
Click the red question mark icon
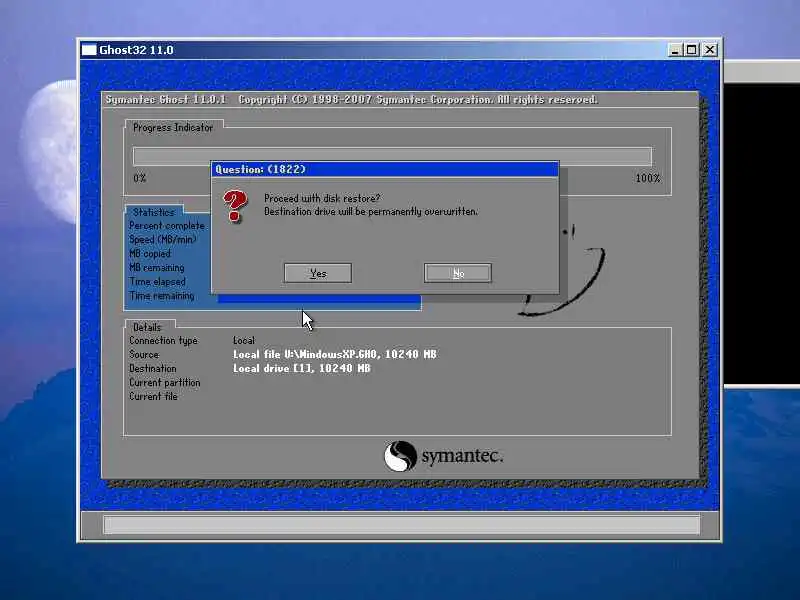tap(235, 206)
